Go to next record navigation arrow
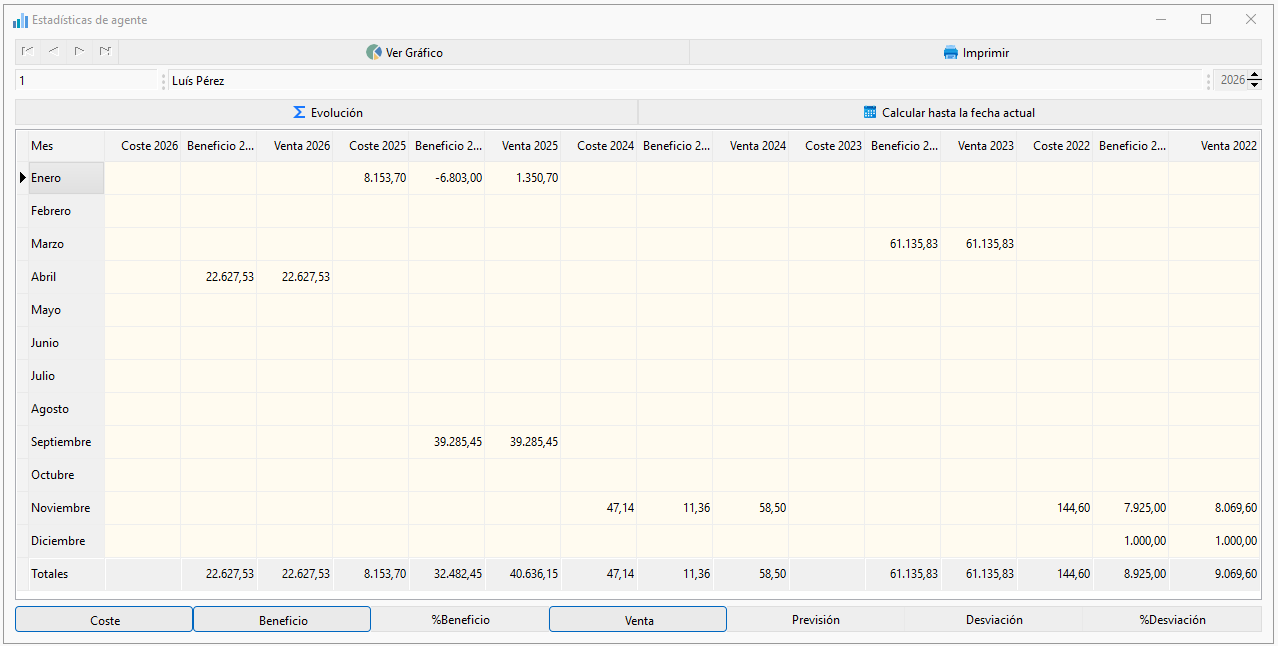The height and width of the screenshot is (646, 1278). click(80, 52)
